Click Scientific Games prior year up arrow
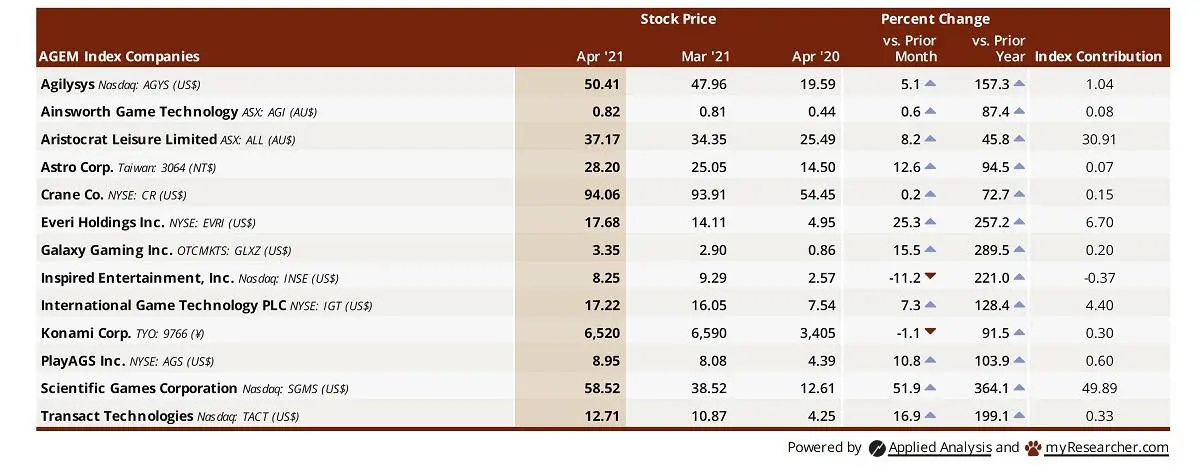The image size is (1200, 472). click(x=1019, y=388)
